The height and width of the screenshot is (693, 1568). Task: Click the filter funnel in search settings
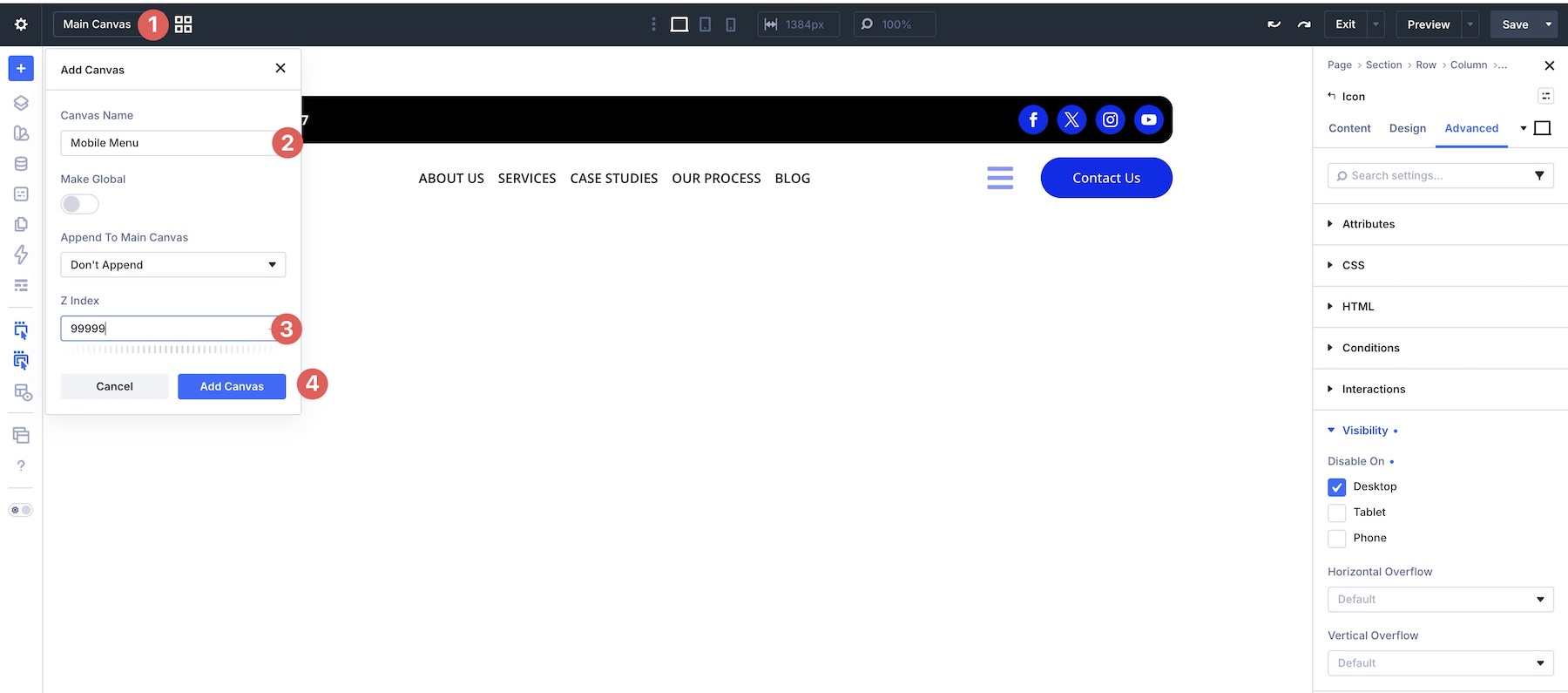(1539, 175)
